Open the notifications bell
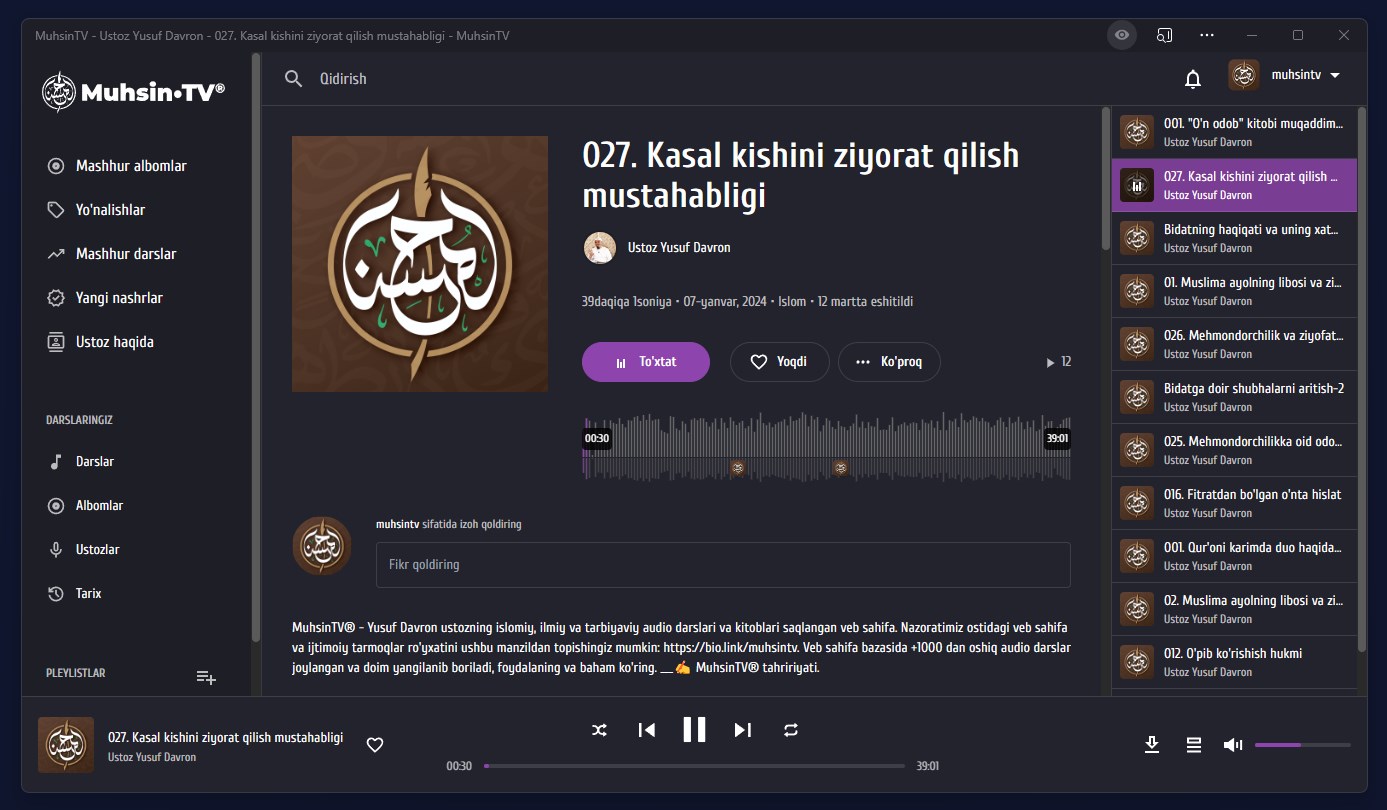1387x810 pixels. click(1192, 78)
